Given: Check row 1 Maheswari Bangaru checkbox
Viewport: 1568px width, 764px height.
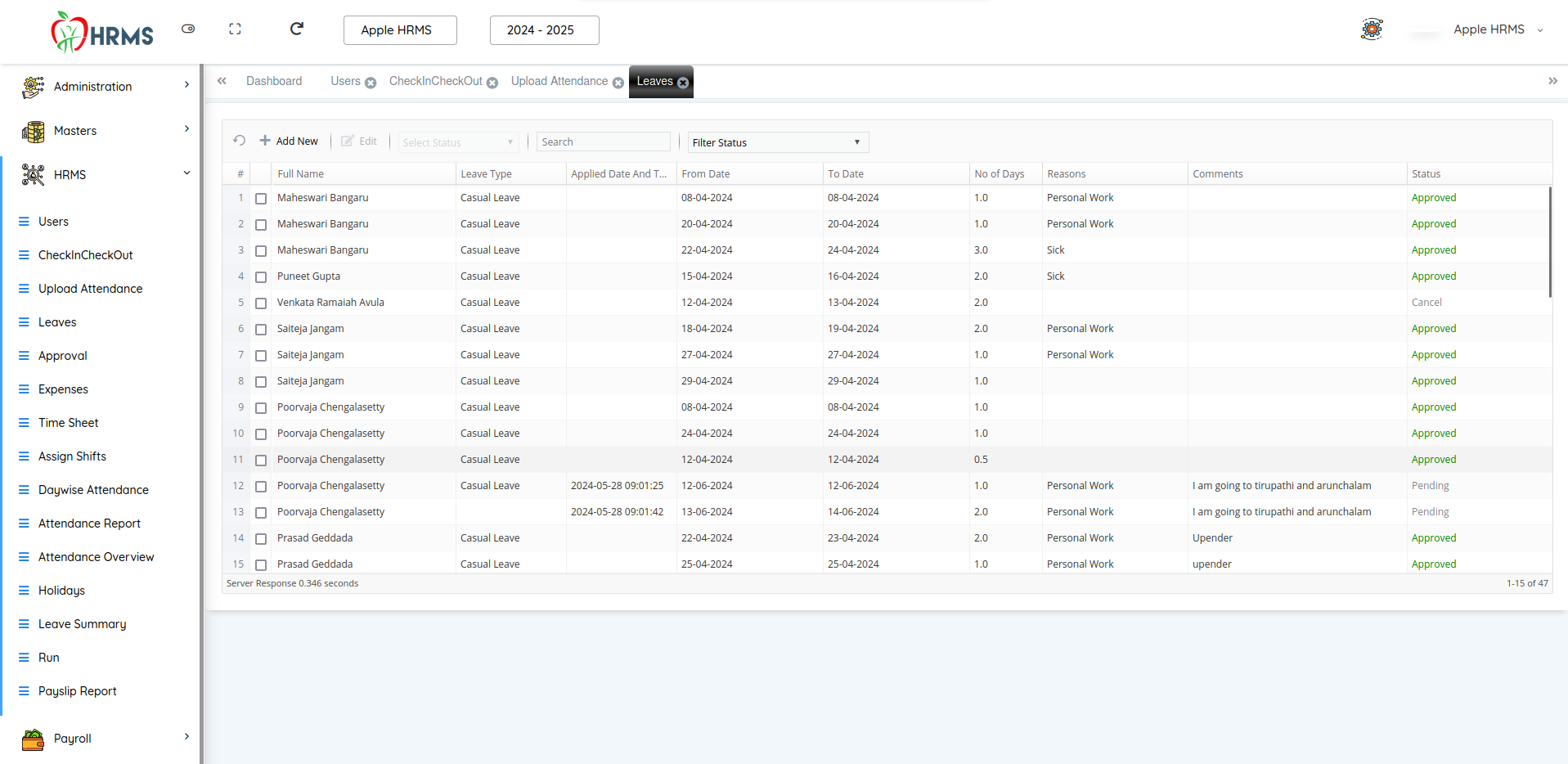Looking at the screenshot, I should coord(261,199).
